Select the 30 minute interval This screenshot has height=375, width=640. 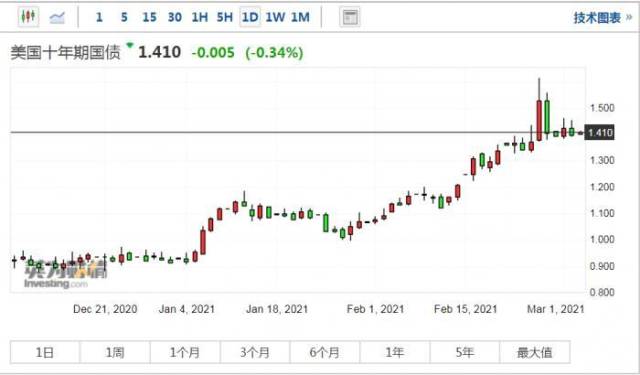pos(175,17)
